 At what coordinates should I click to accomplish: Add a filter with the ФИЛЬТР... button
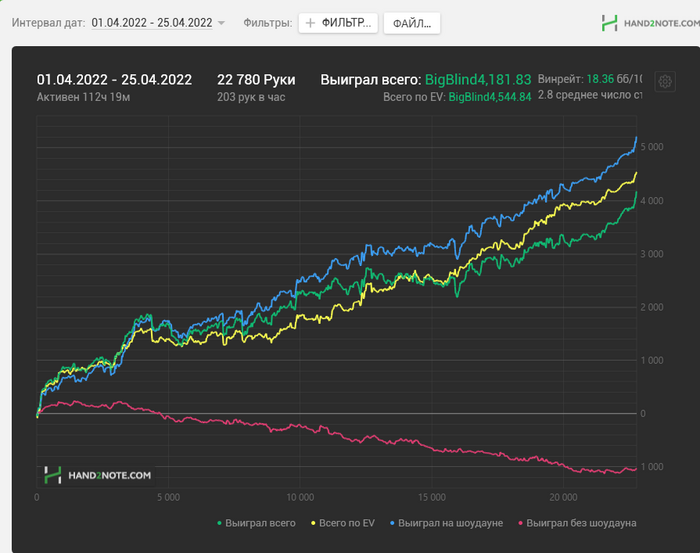tap(338, 23)
